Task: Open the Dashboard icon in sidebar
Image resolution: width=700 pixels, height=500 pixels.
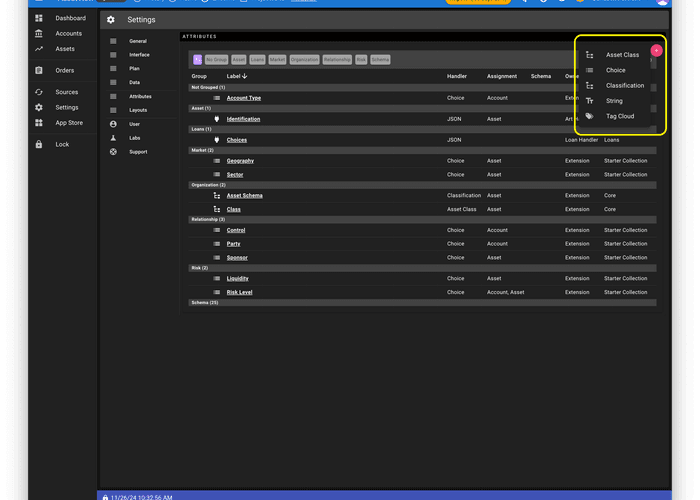Action: pos(39,18)
